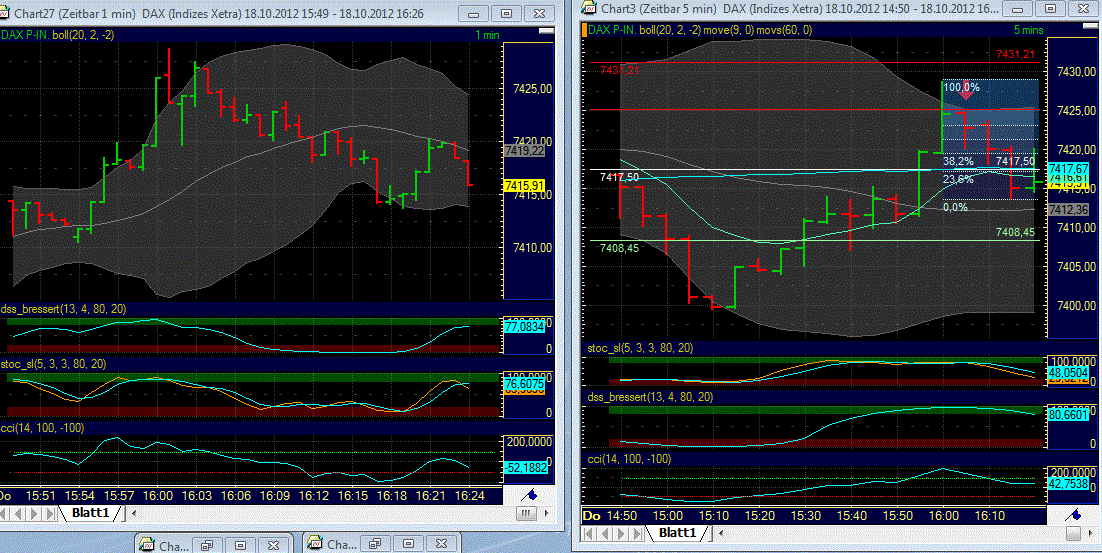
Task: Click Chart27 horizontal scrollbar right arrow
Action: point(547,514)
